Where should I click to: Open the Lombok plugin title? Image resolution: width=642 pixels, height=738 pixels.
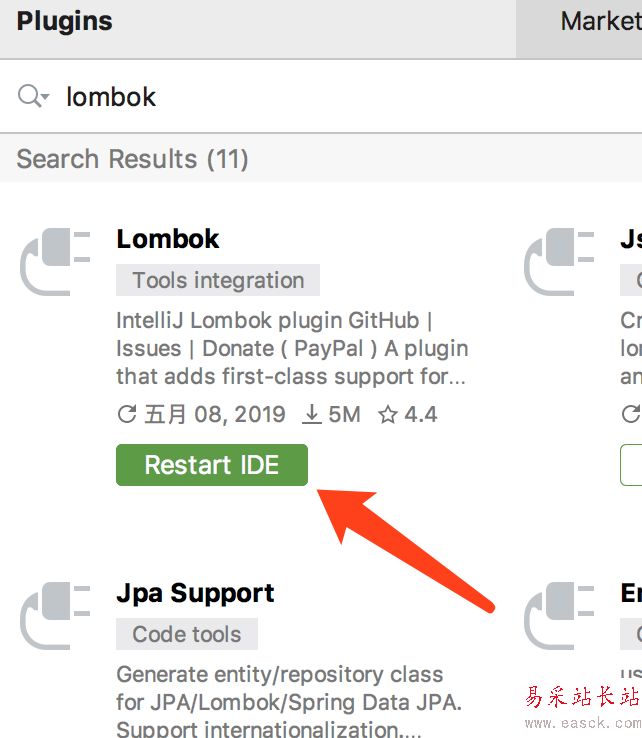[x=168, y=239]
